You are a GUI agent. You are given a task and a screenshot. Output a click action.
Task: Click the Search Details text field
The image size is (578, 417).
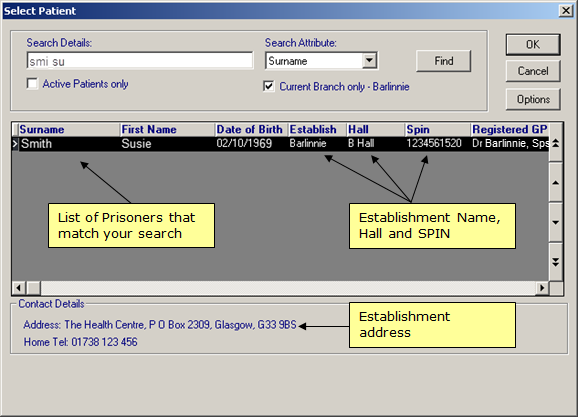[140, 61]
